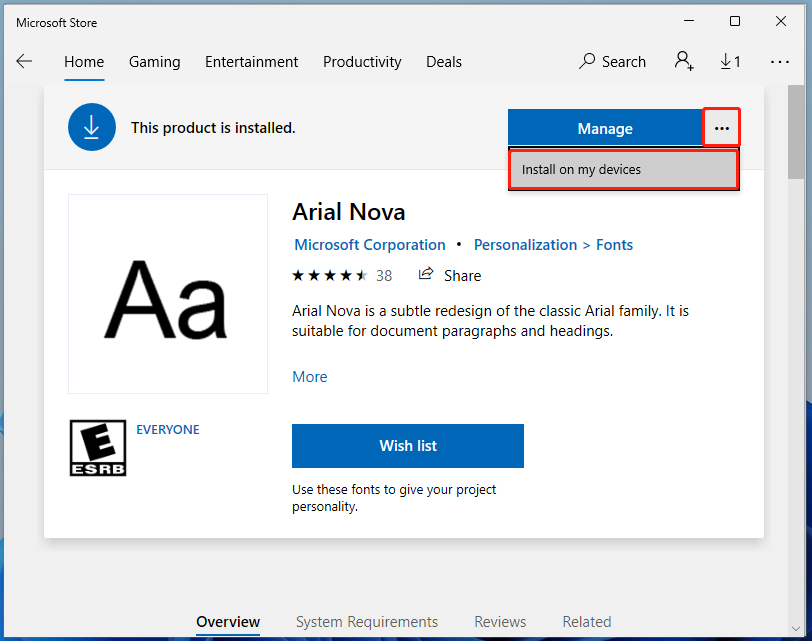Viewport: 812px width, 641px height.
Task: Close the Microsoft Store window
Action: coord(781,21)
